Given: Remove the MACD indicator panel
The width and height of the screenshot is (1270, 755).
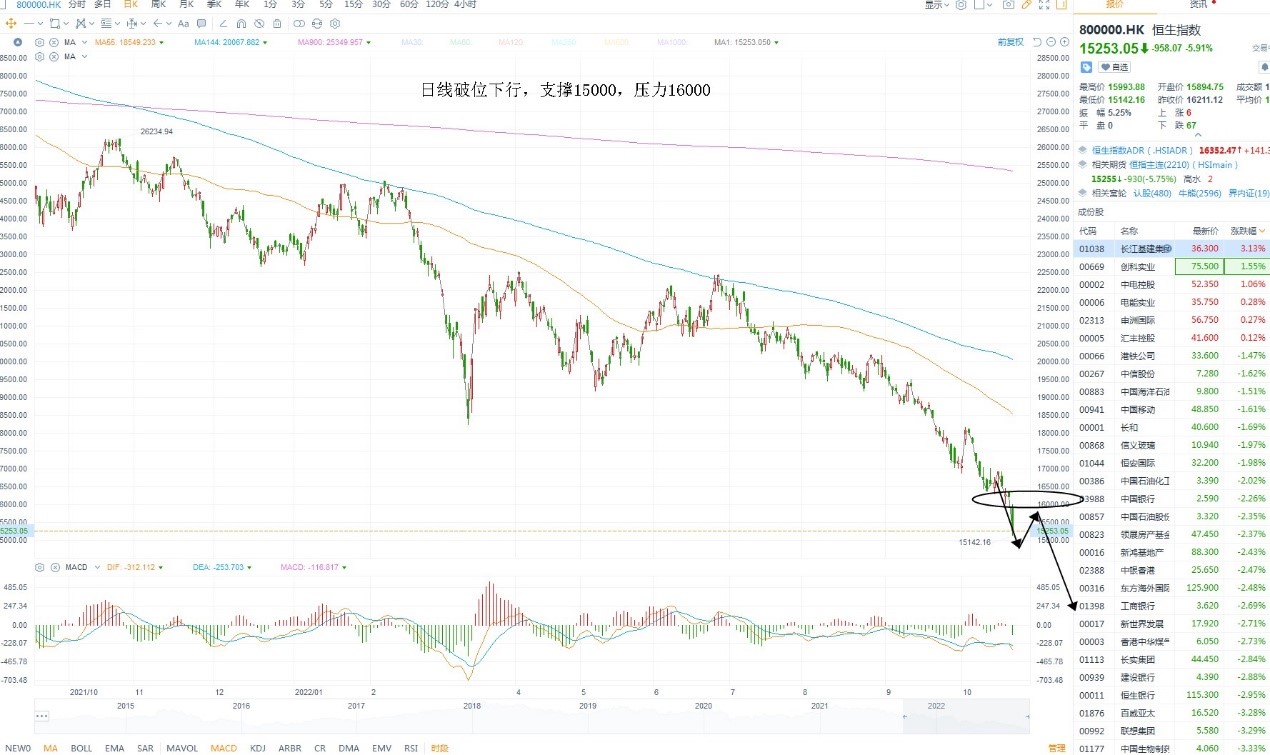Looking at the screenshot, I should coord(54,567).
